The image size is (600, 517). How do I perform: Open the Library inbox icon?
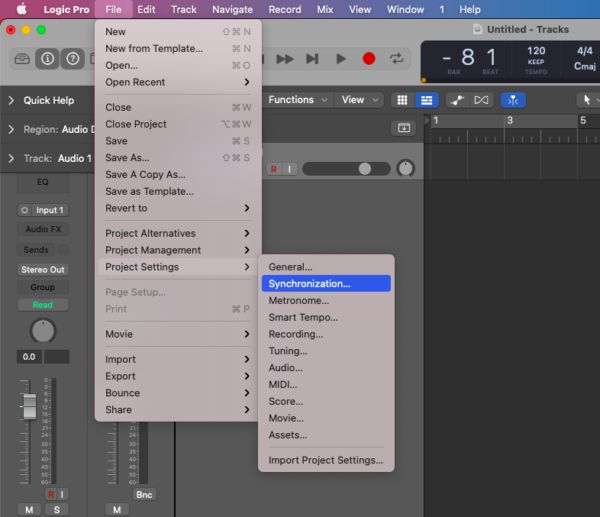[22, 59]
